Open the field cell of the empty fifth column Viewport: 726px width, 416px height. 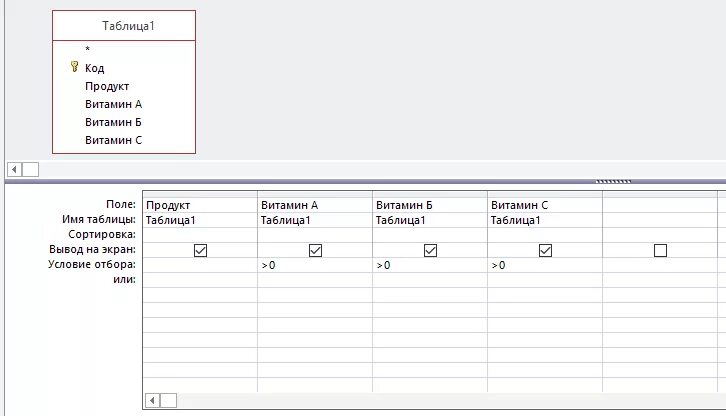click(x=660, y=205)
